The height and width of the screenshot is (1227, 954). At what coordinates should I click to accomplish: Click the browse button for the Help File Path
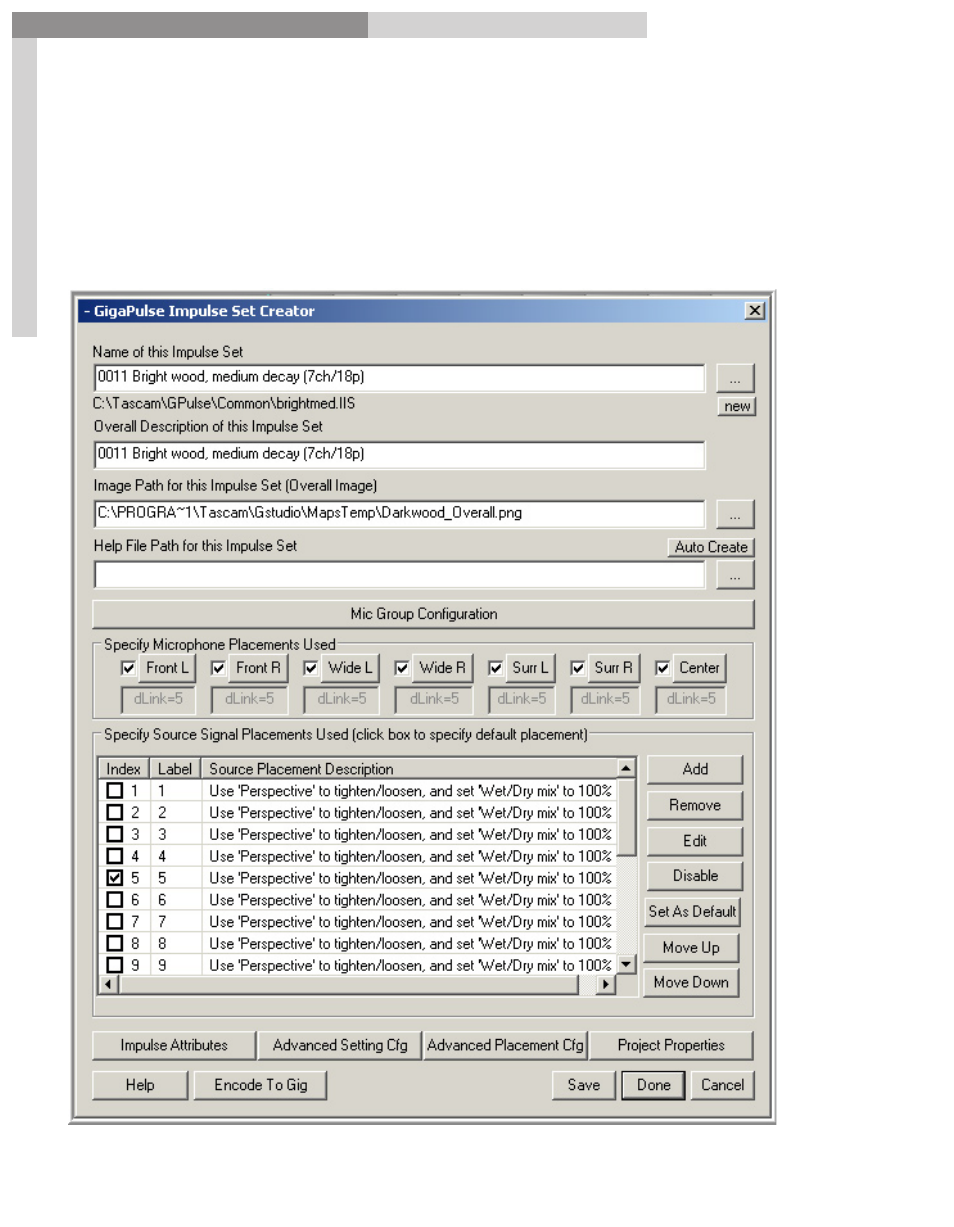[735, 575]
